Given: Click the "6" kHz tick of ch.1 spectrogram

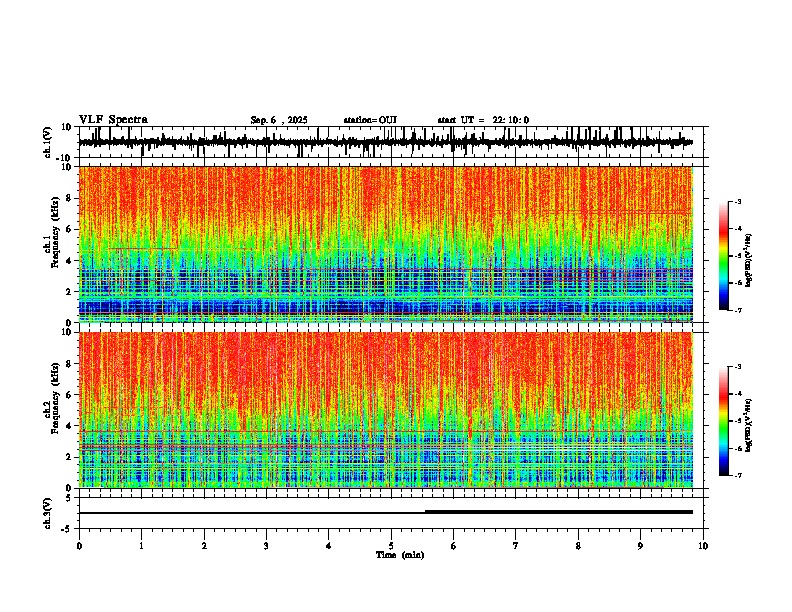Looking at the screenshot, I should pos(69,230).
